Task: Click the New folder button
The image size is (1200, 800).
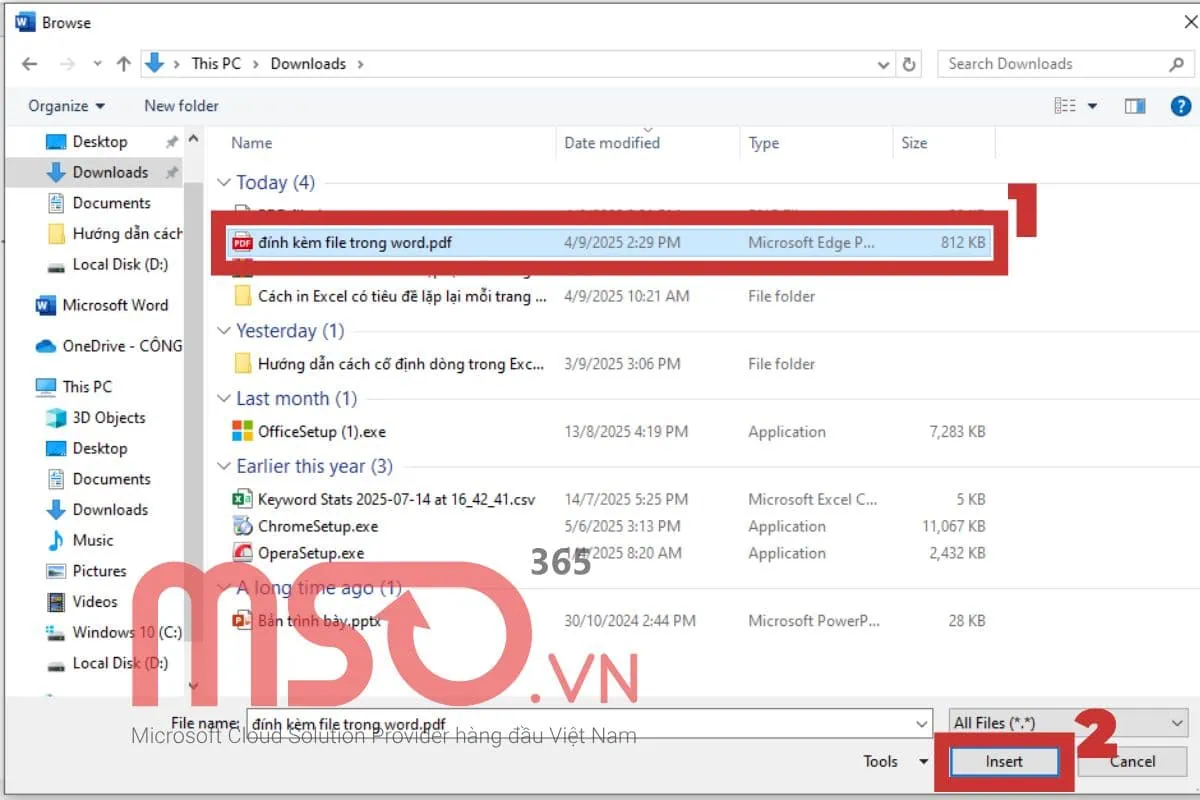Action: (x=181, y=105)
